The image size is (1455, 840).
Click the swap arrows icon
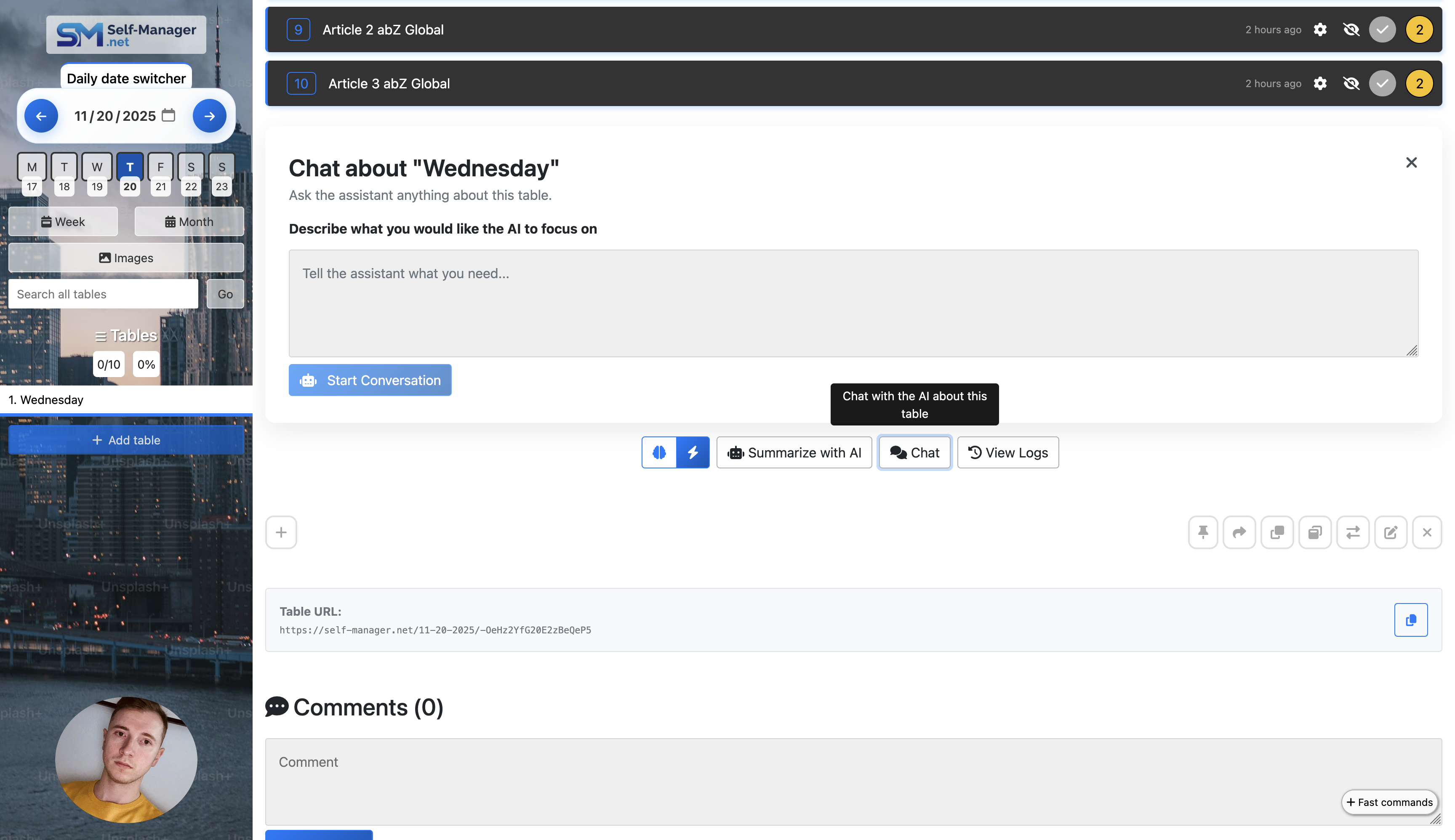pos(1352,532)
